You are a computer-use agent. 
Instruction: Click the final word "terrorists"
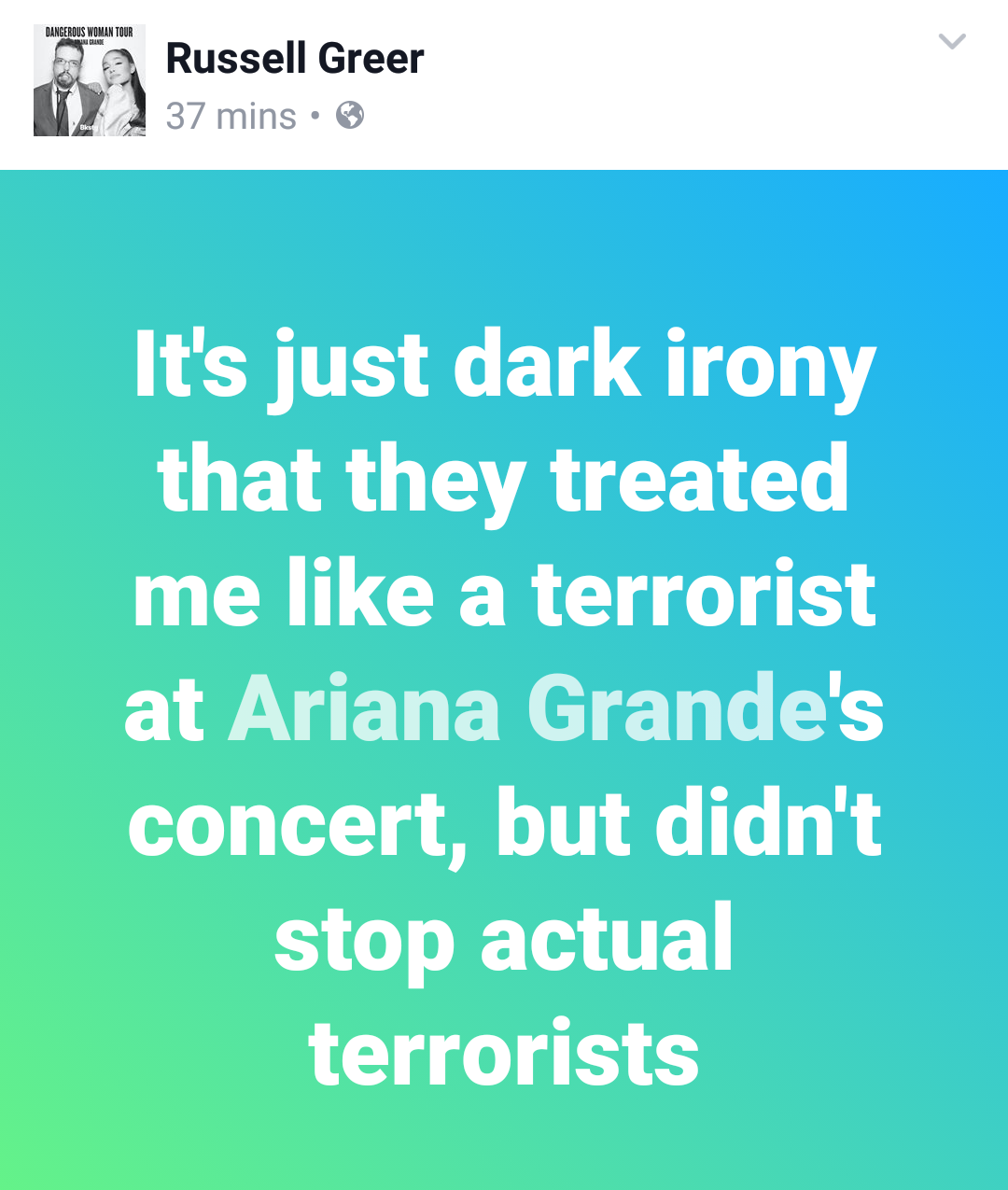[504, 1055]
